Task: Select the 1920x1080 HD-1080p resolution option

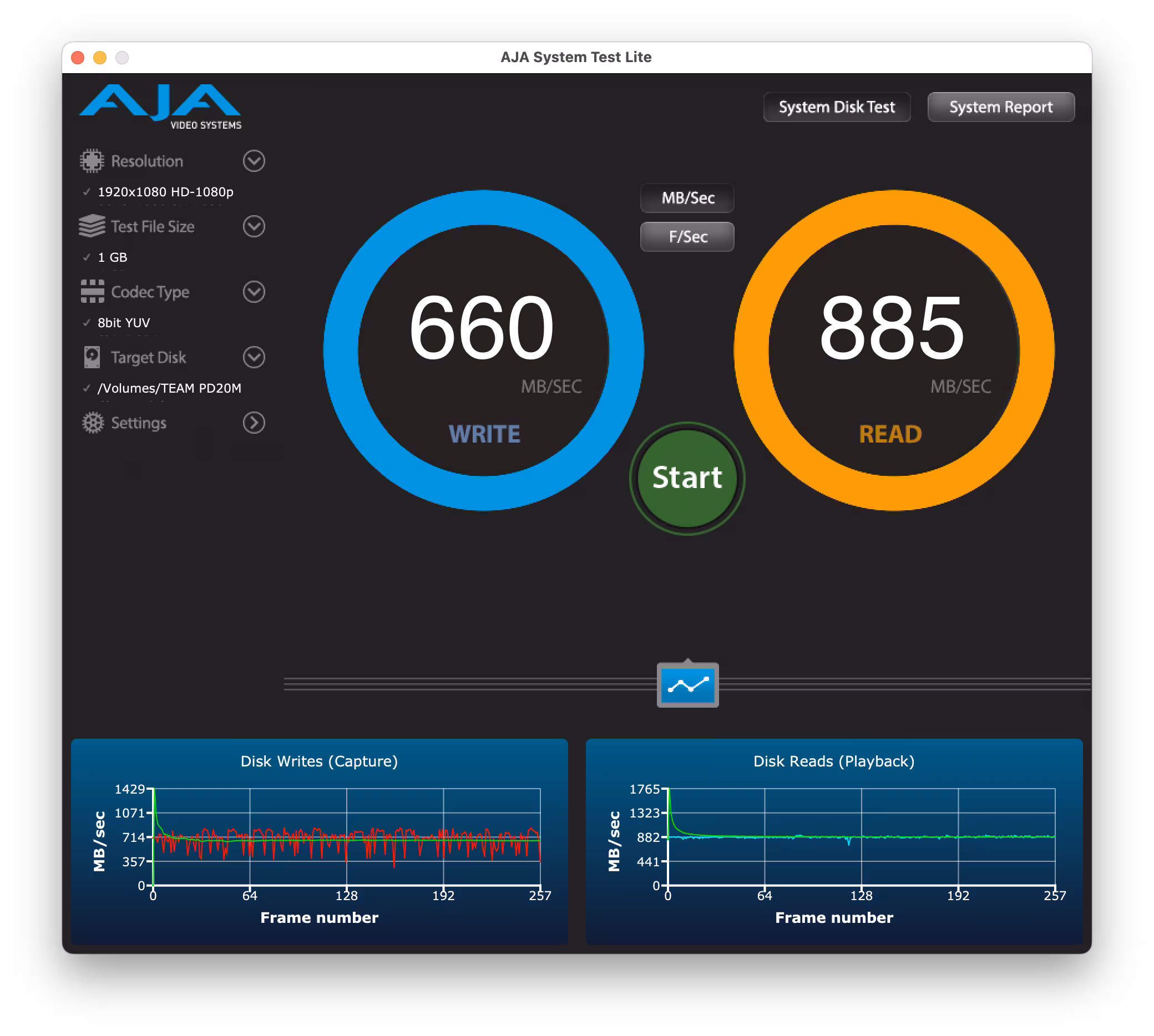Action: [x=165, y=192]
